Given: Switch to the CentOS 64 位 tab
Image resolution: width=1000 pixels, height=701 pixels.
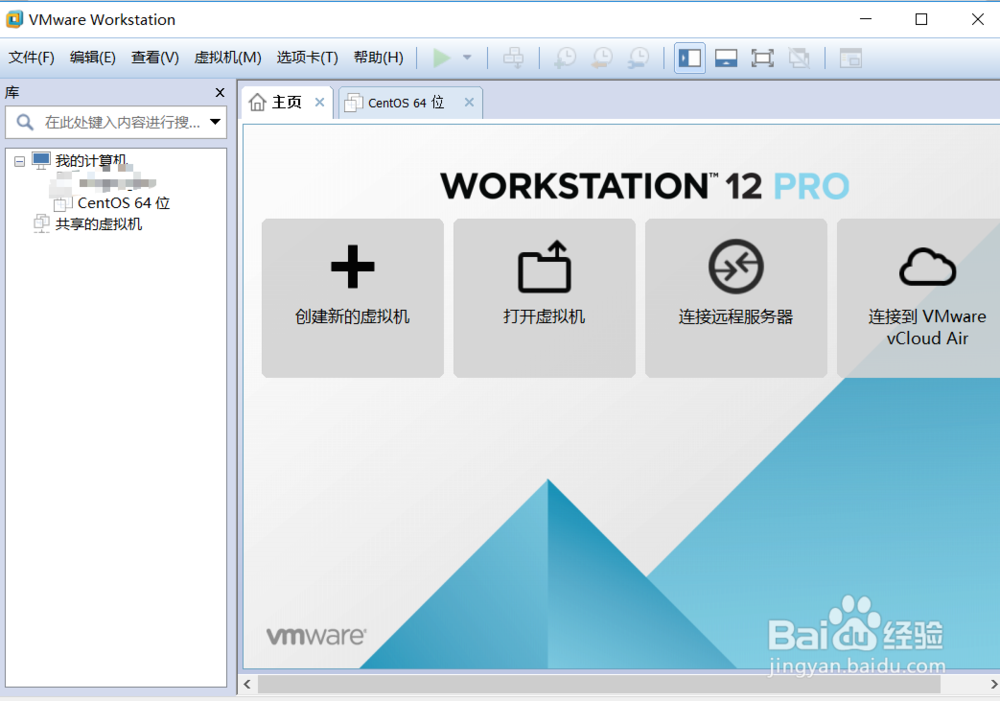Looking at the screenshot, I should click(x=406, y=103).
